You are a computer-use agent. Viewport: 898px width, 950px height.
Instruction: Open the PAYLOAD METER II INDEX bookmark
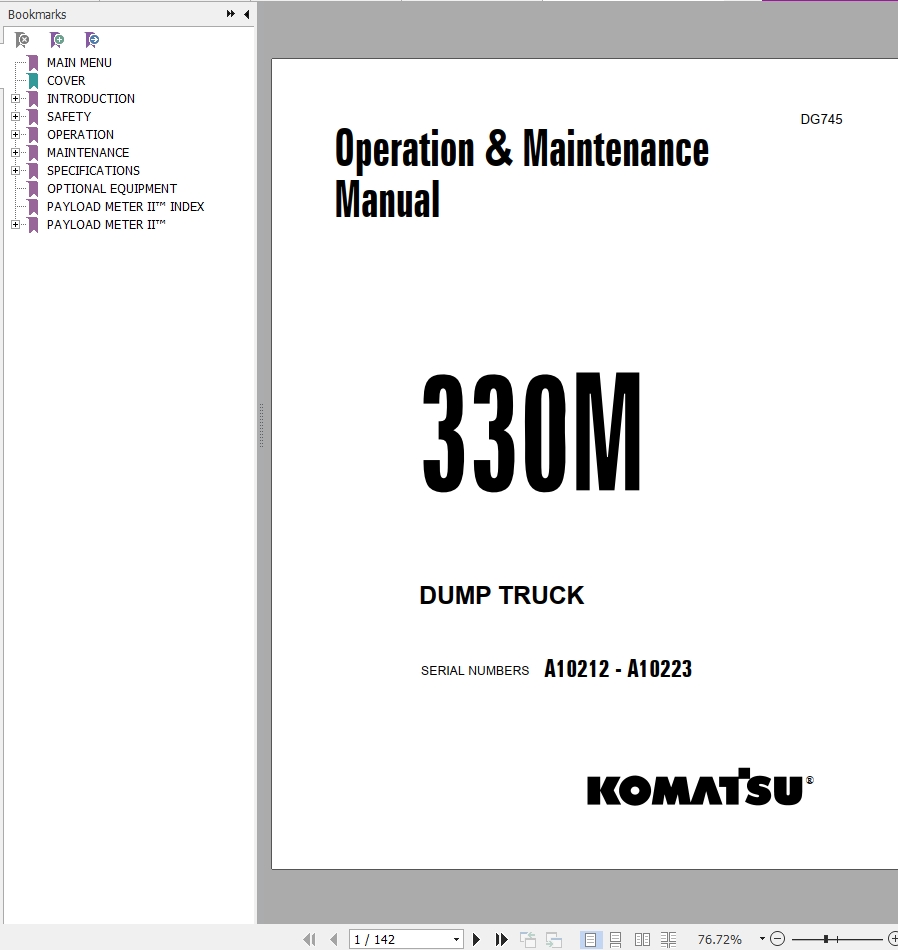125,207
